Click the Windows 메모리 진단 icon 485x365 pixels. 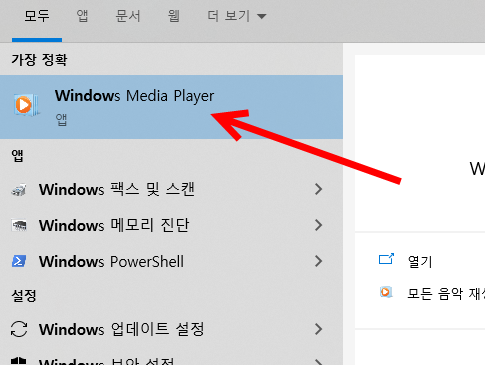19,226
